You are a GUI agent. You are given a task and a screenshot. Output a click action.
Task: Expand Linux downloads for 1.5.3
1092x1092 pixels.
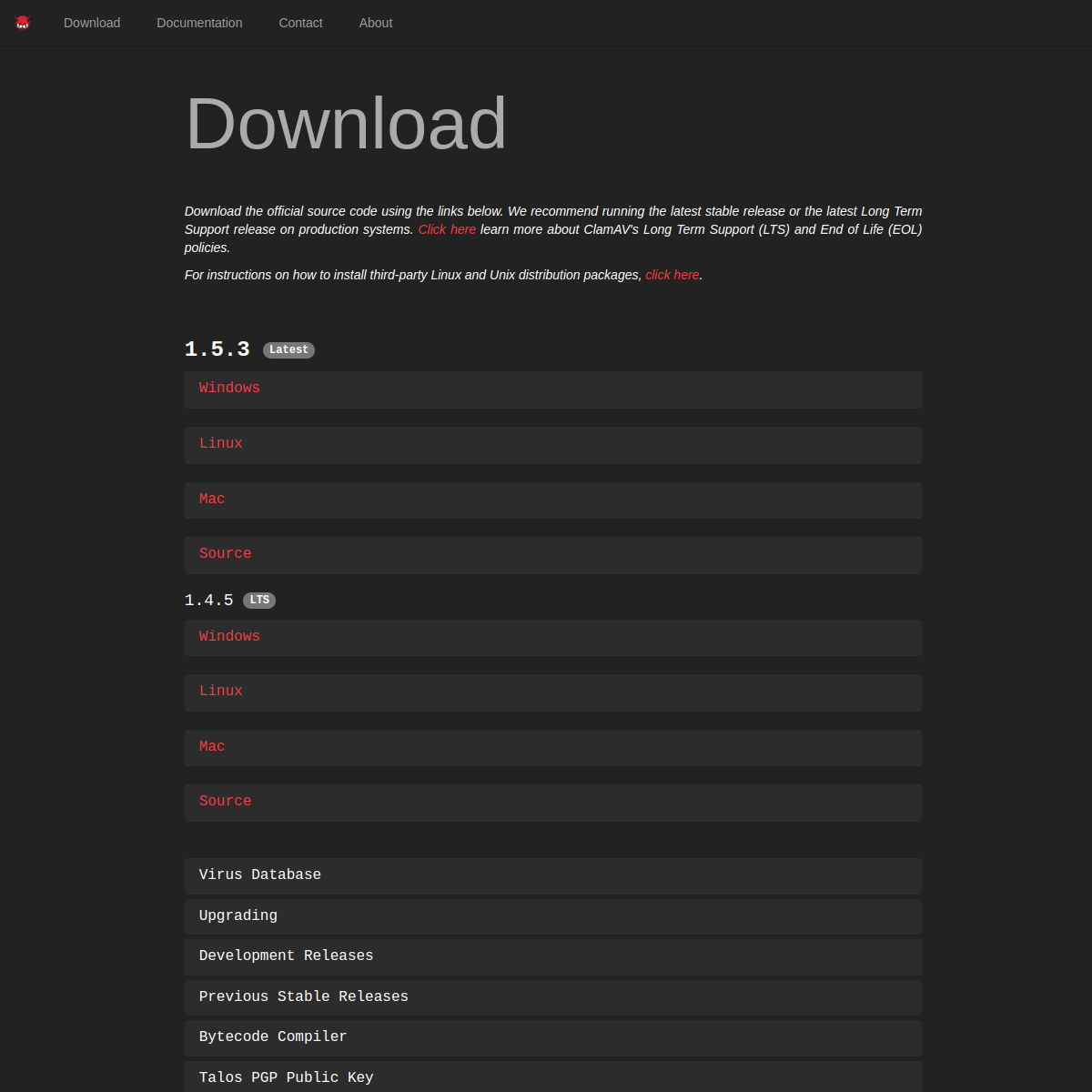[553, 445]
